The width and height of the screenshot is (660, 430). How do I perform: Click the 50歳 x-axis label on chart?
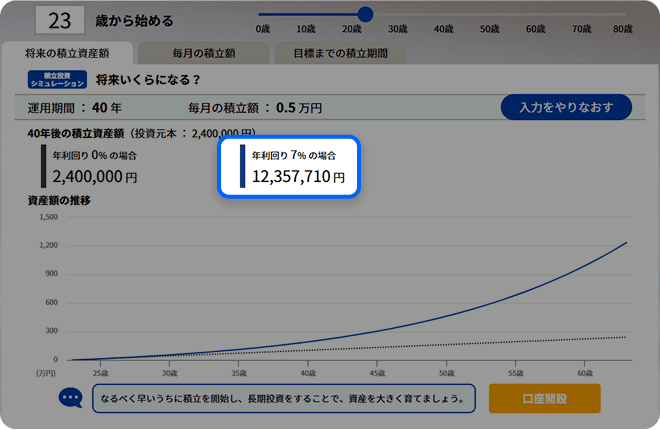point(446,373)
